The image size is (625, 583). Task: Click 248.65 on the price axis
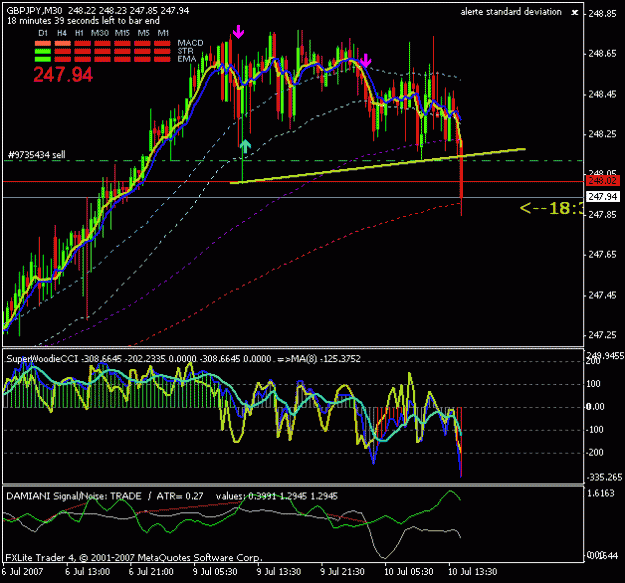602,53
